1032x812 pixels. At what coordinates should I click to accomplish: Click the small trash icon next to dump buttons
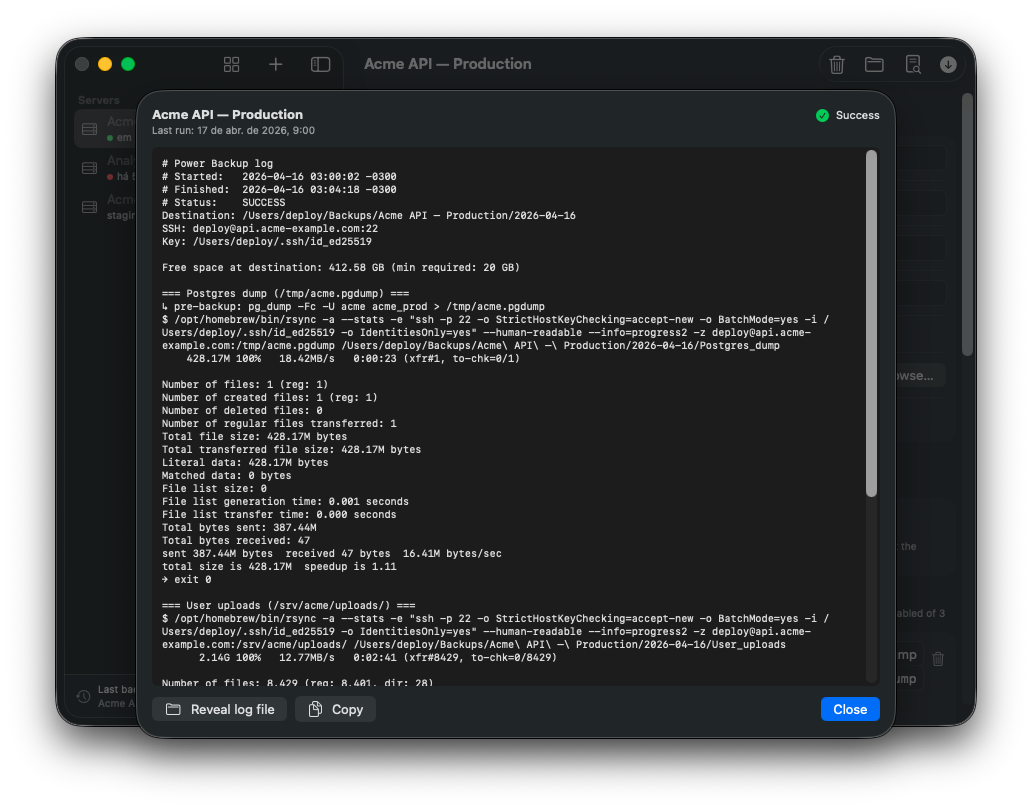[937, 658]
